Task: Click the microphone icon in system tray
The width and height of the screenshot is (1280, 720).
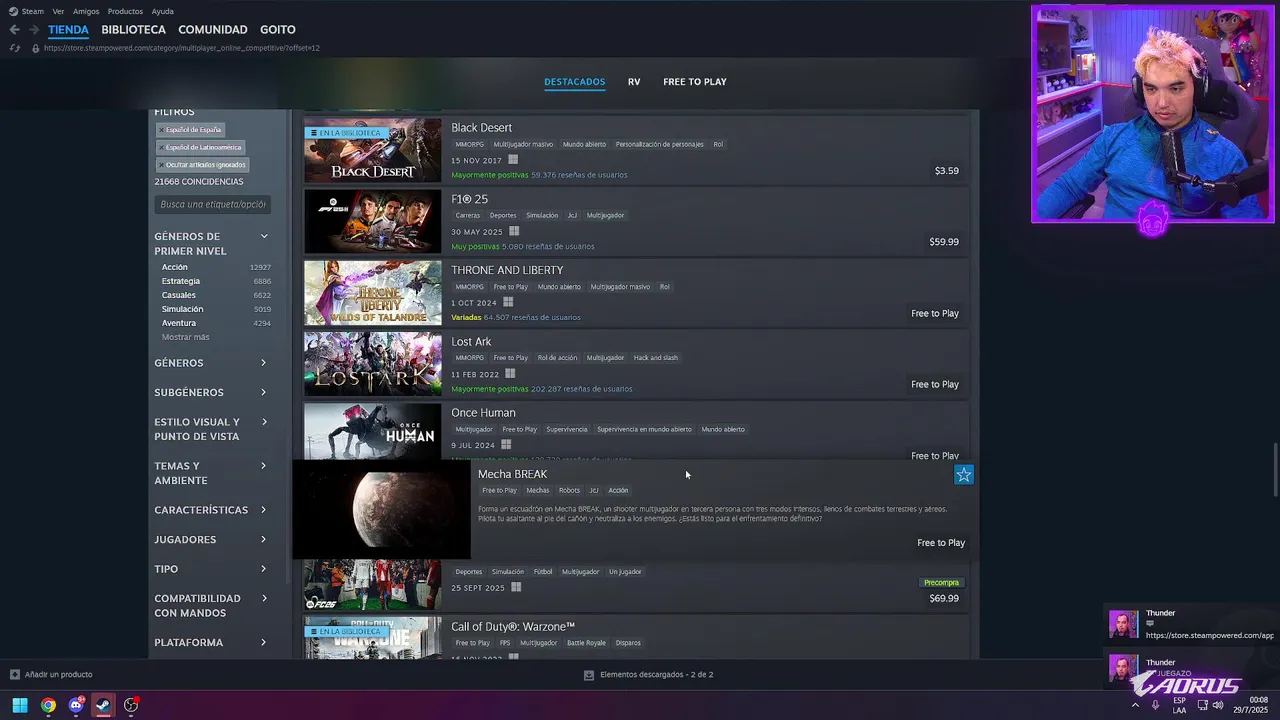Action: point(1156,705)
